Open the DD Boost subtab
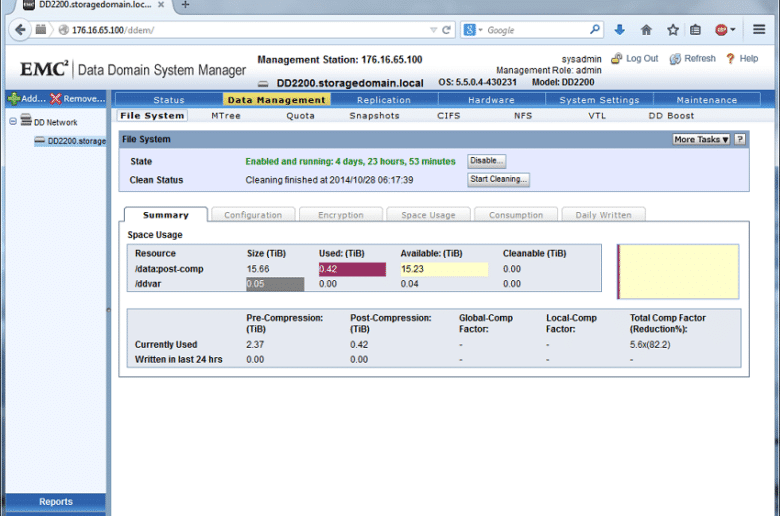The width and height of the screenshot is (780, 516). [x=672, y=115]
